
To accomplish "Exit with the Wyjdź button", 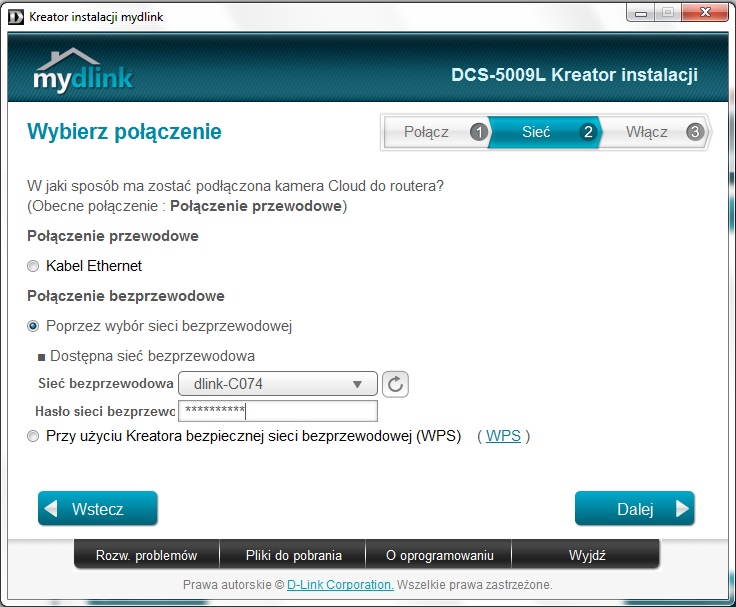I will (586, 555).
